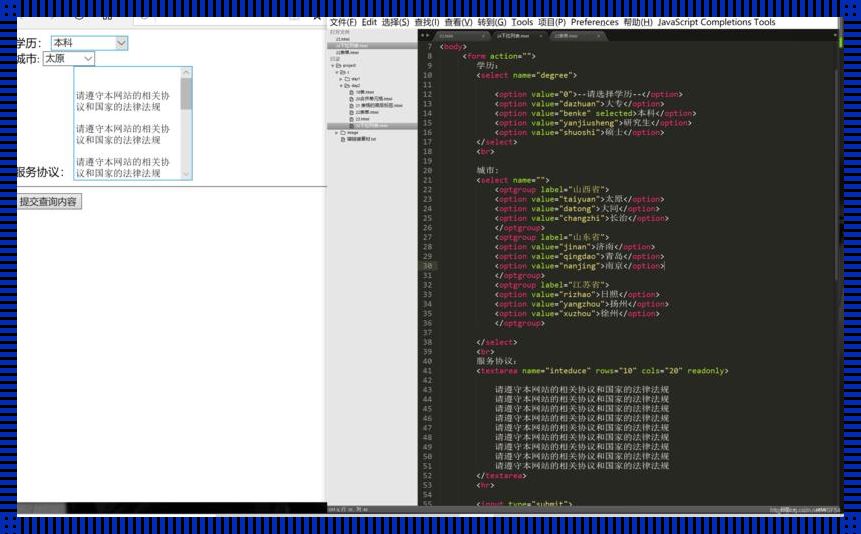Click the option value="nanjing" line

(579, 266)
